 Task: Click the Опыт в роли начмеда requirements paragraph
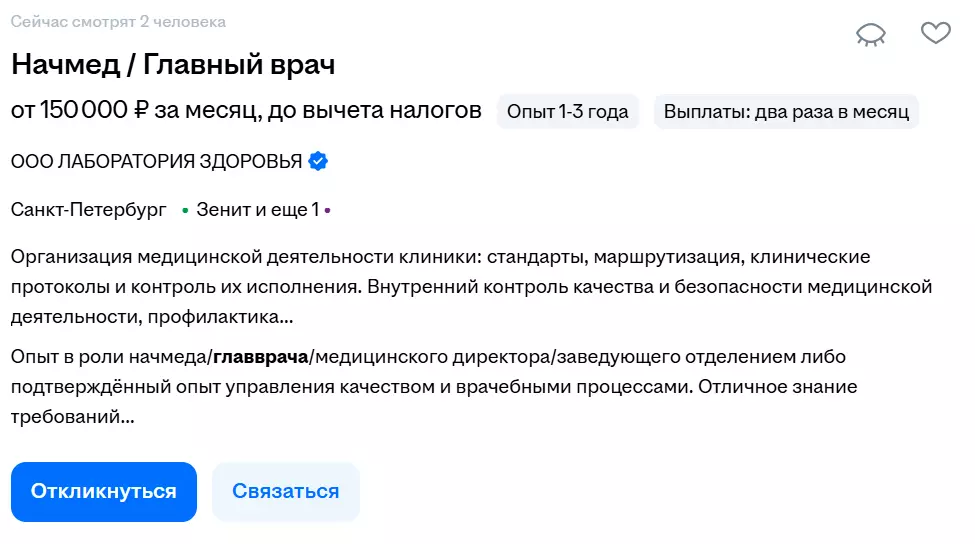coord(450,386)
